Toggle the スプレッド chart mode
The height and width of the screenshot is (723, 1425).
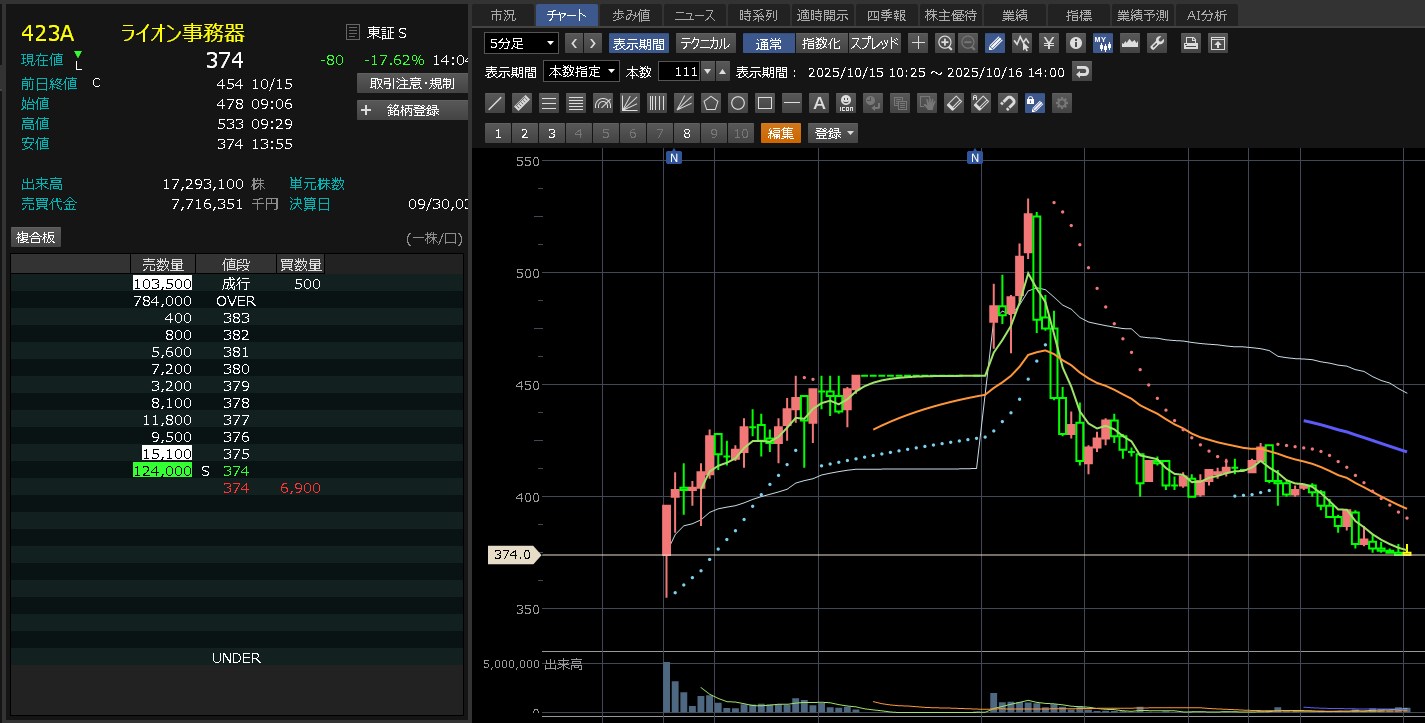875,43
